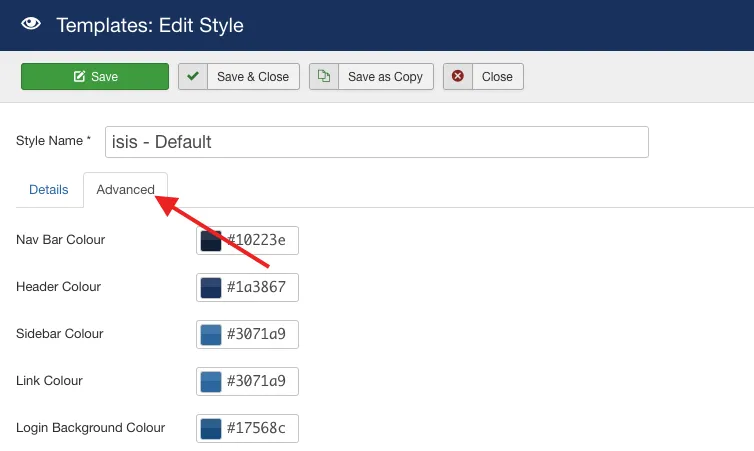Pick the Sidebar Colour swatch
Viewport: 754px width, 451px height.
[211, 334]
